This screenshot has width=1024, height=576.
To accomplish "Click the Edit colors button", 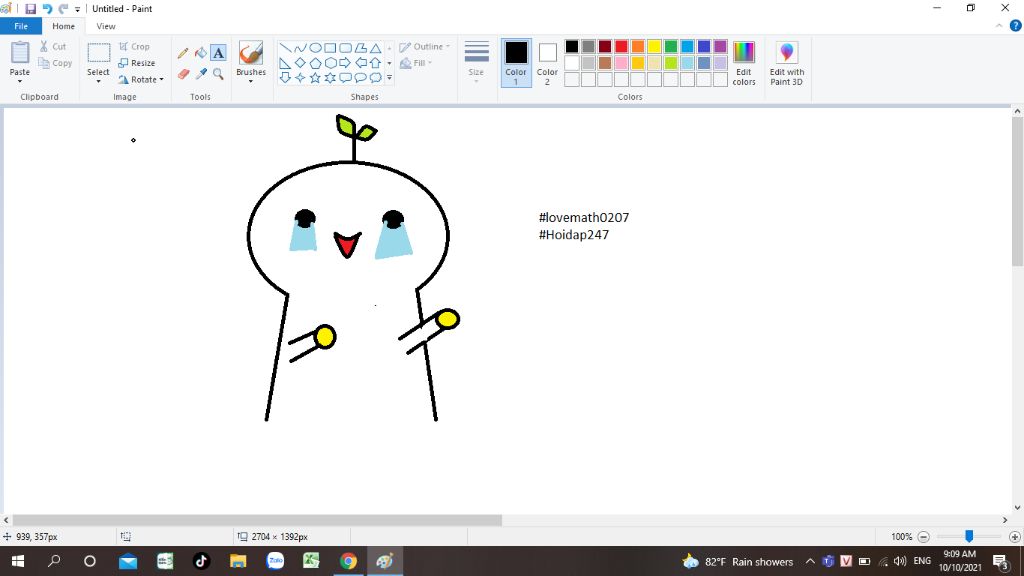I will click(744, 63).
